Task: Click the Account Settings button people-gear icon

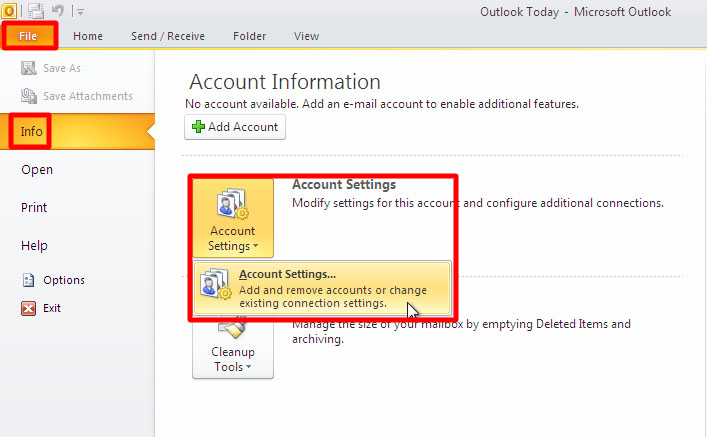Action: [233, 204]
